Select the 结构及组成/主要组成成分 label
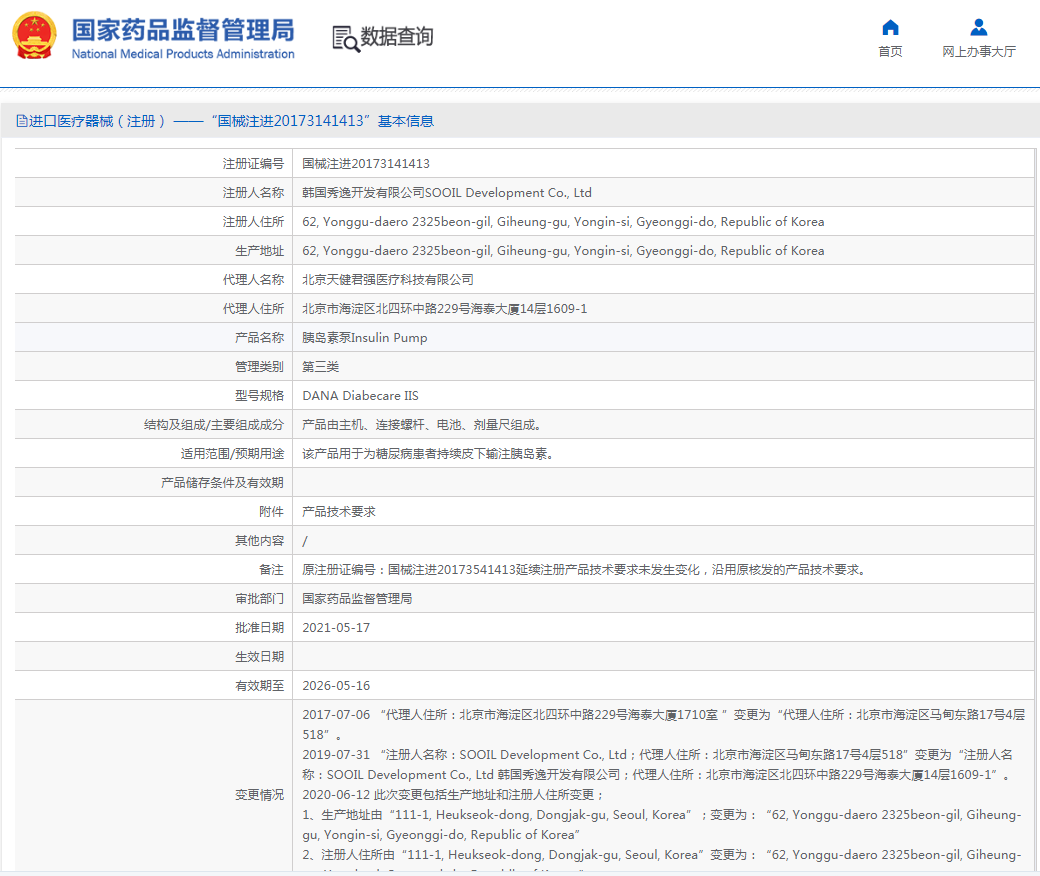Viewport: 1040px width, 876px height. pyautogui.click(x=214, y=425)
